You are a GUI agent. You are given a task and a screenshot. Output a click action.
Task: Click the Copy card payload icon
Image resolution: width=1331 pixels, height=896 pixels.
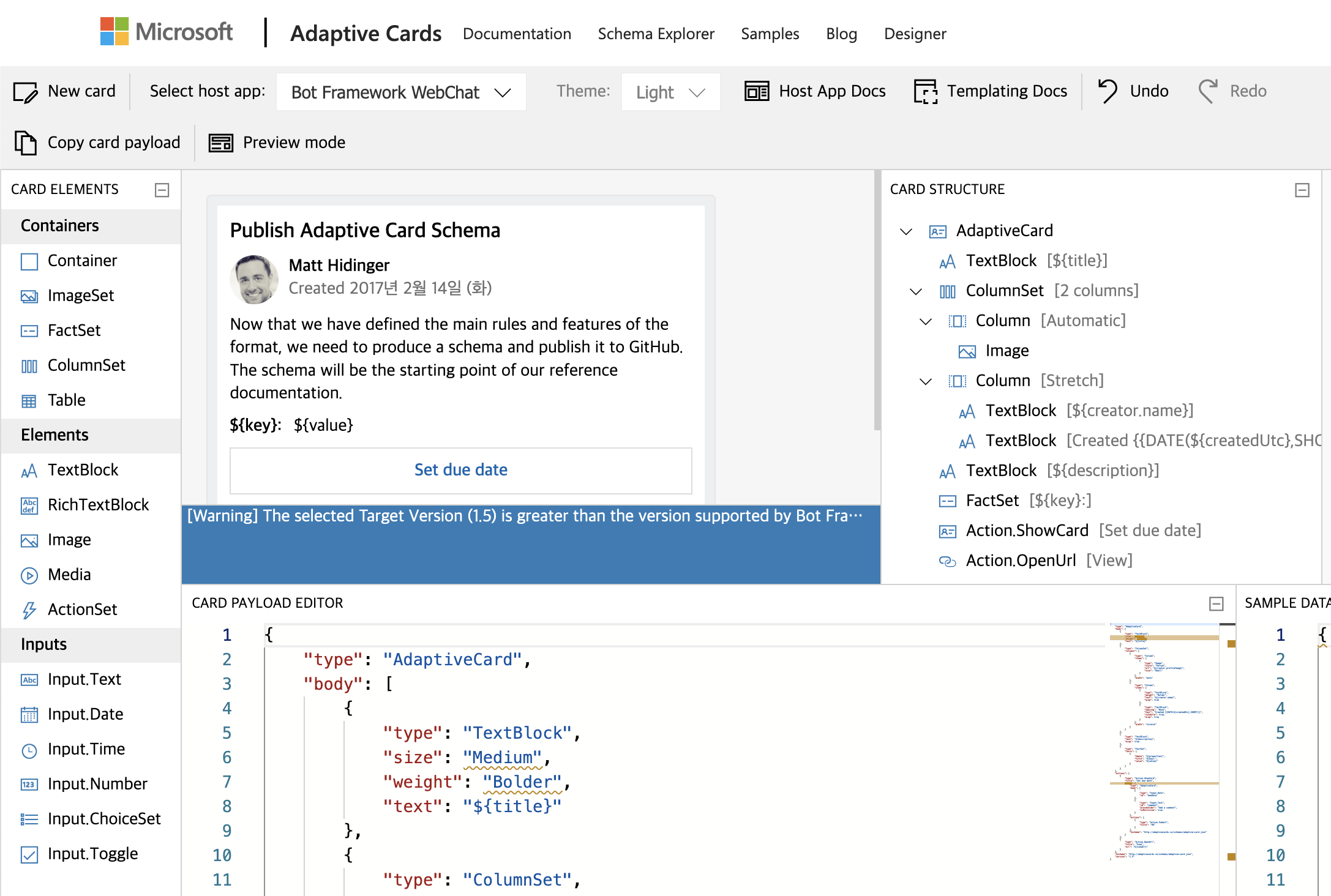click(25, 143)
